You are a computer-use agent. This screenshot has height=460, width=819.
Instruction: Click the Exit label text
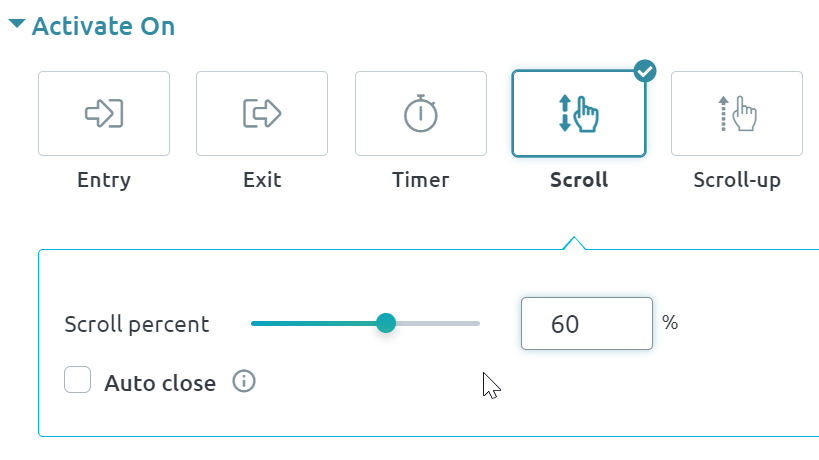[262, 181]
